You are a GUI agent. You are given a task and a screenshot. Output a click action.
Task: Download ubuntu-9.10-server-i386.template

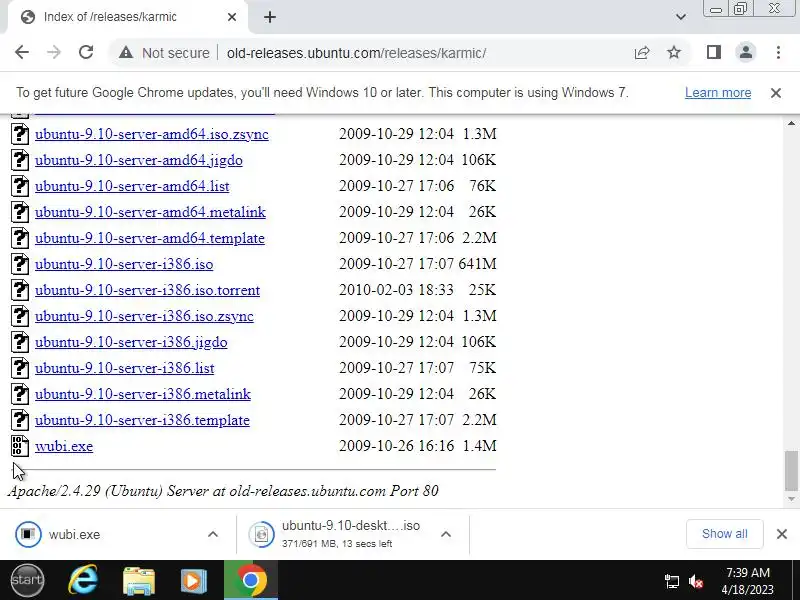coord(142,420)
